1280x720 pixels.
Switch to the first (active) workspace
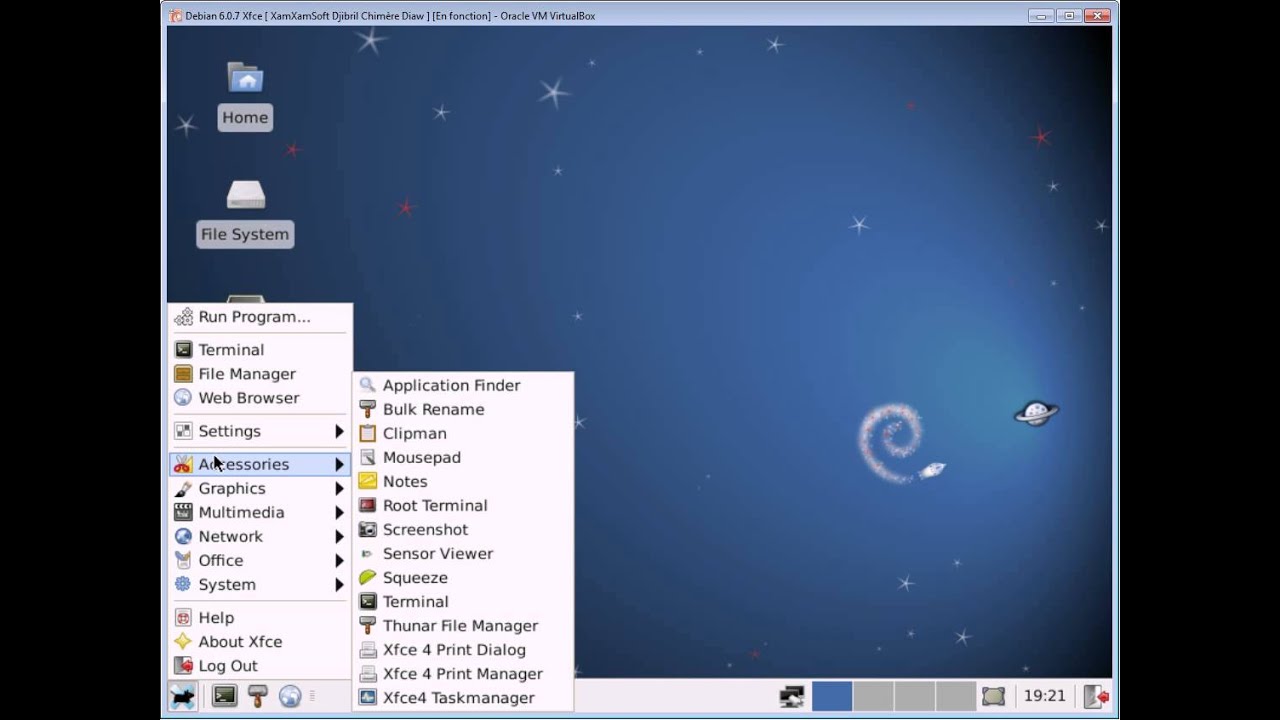832,696
